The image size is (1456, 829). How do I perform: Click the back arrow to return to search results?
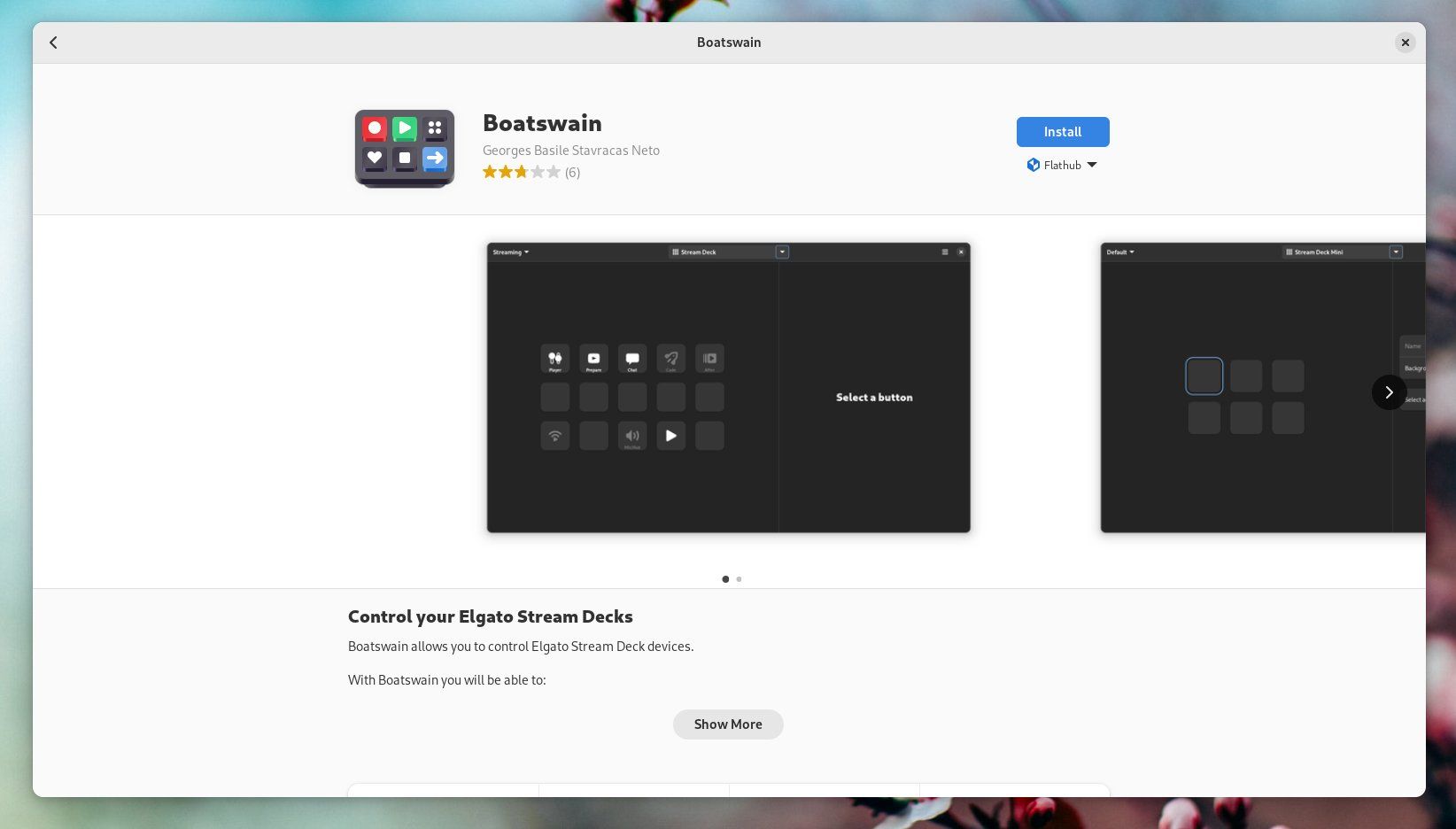53,43
